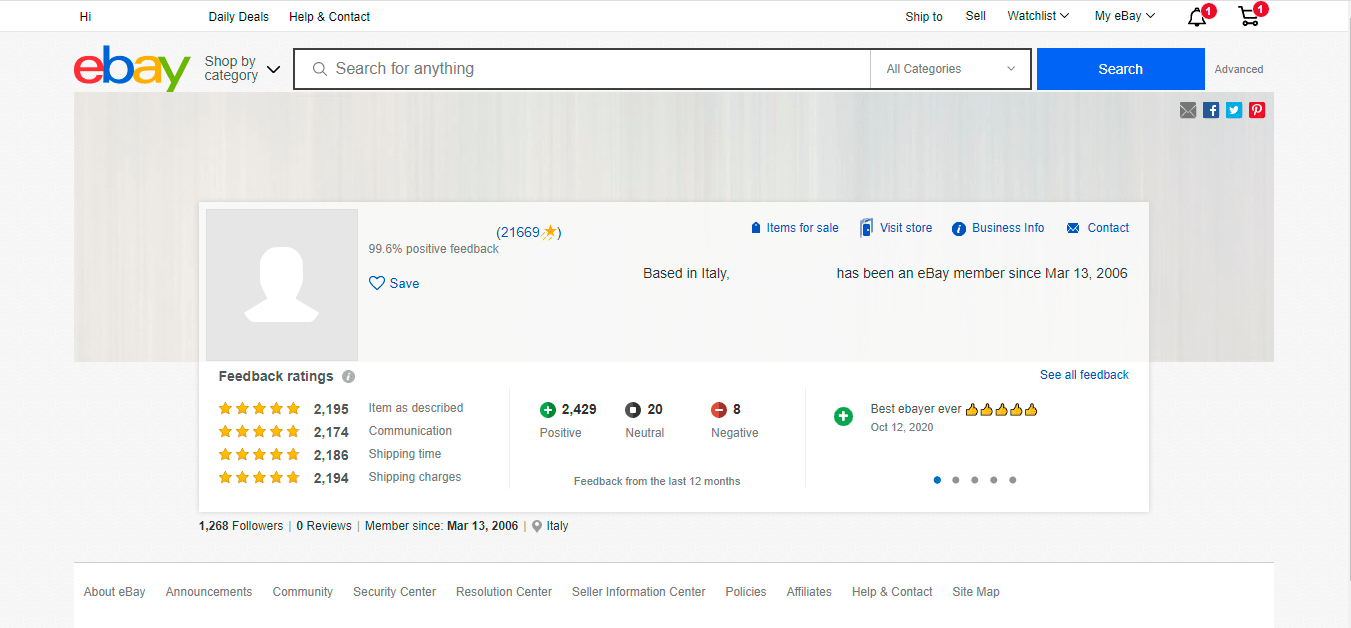Screen dimensions: 1351x628
Task: Click the Feedback ratings info tooltip
Action: tap(347, 376)
